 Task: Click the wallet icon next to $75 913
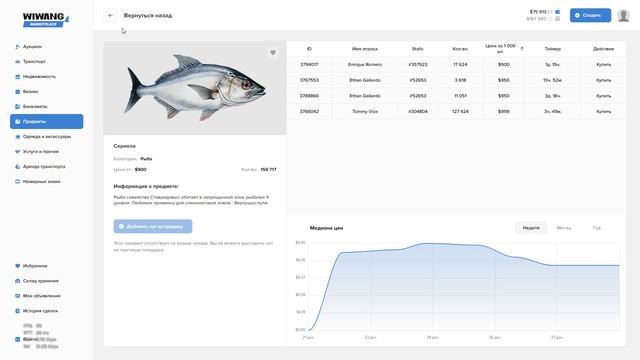pyautogui.click(x=558, y=12)
